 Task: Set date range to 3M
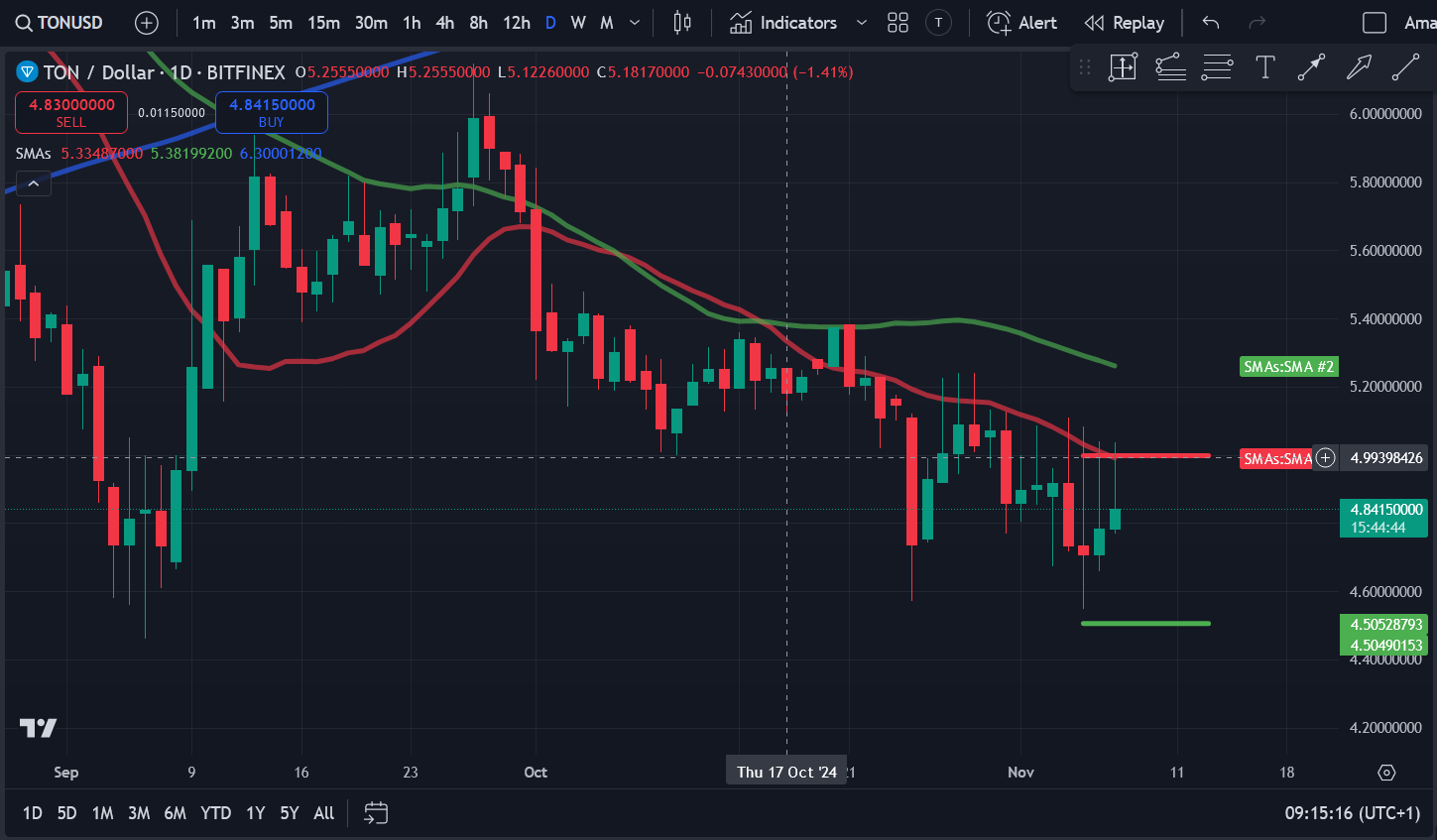[139, 813]
